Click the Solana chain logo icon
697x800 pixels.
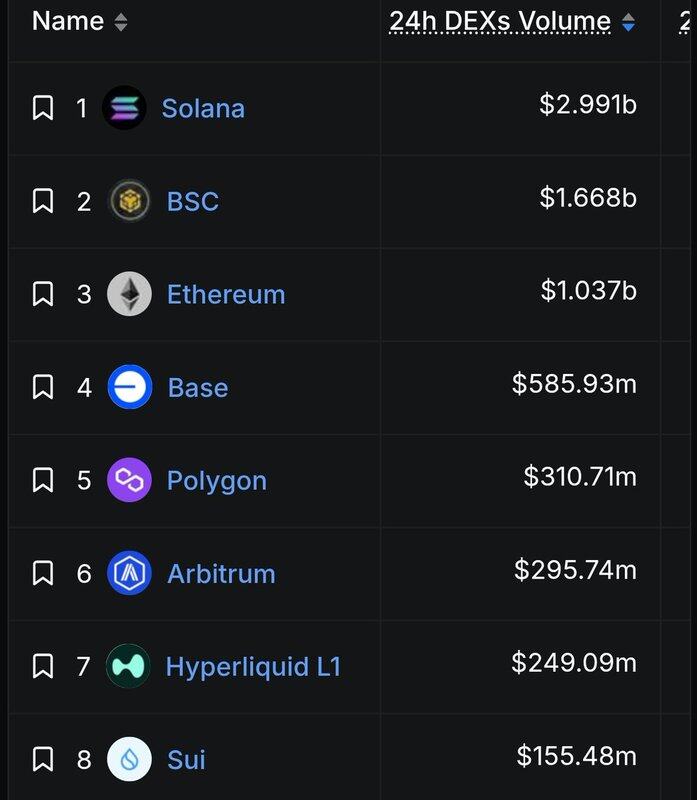click(124, 108)
